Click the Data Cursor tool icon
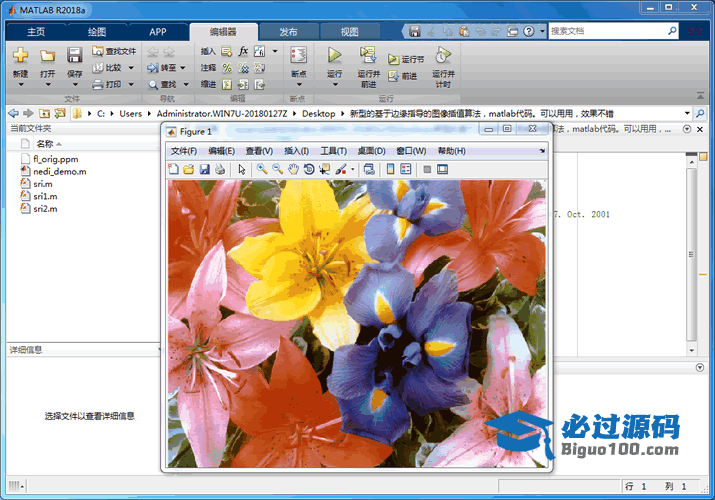 click(x=325, y=170)
